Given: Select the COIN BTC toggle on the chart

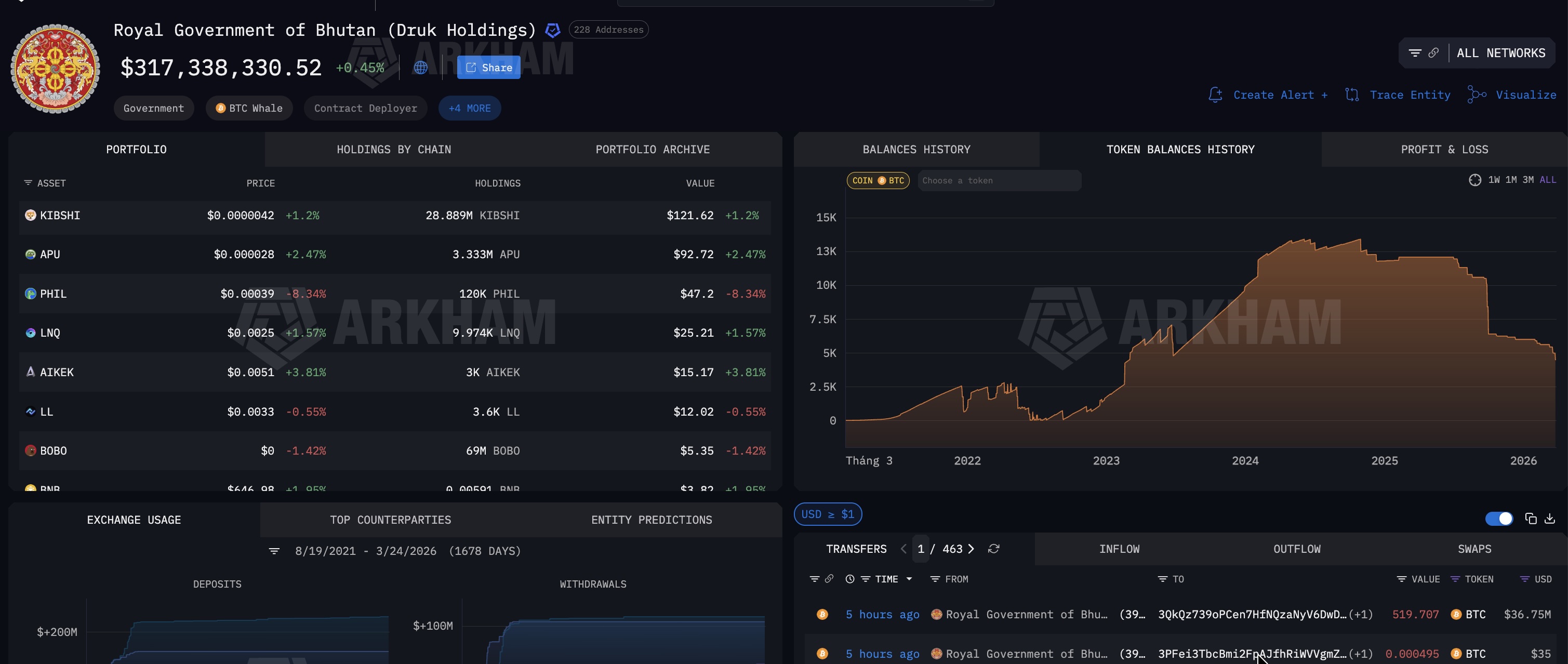Looking at the screenshot, I should point(878,180).
